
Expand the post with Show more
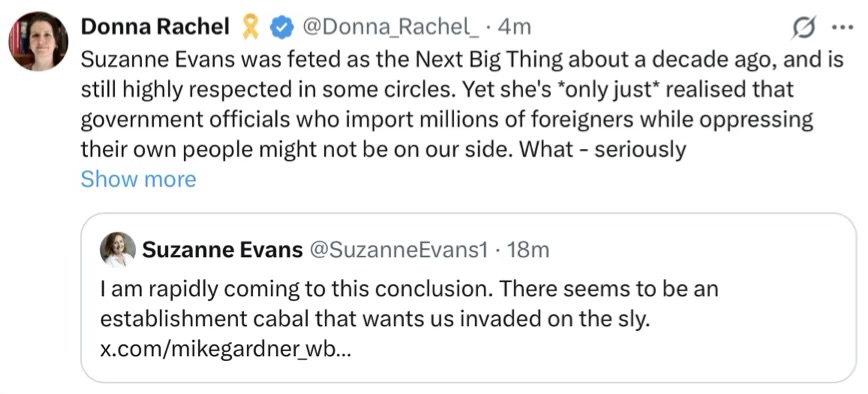click(138, 179)
